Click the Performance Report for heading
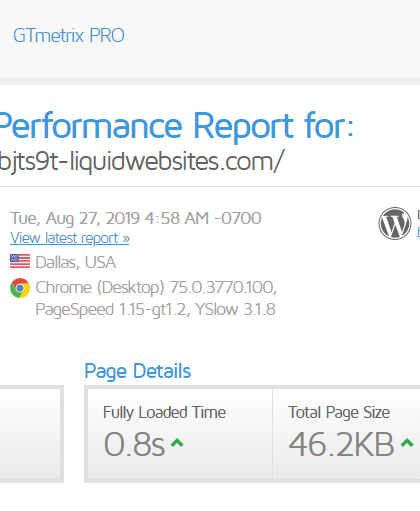 tap(176, 126)
